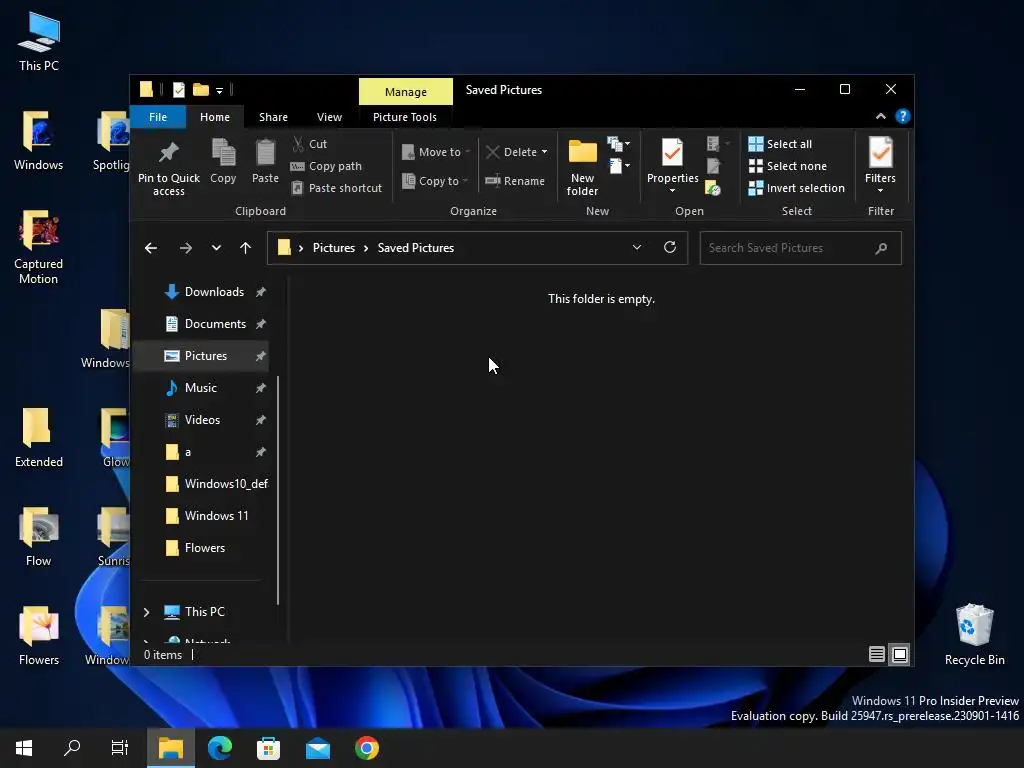The height and width of the screenshot is (768, 1024).
Task: Click Select all in ribbon
Action: (x=780, y=144)
